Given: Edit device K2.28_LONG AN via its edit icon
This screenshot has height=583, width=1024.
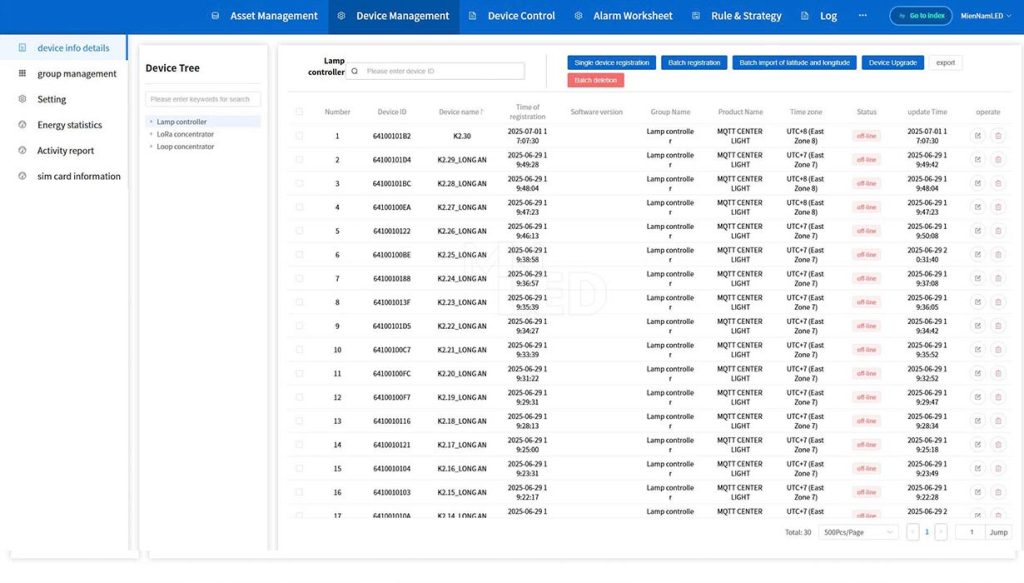Looking at the screenshot, I should coord(978,183).
